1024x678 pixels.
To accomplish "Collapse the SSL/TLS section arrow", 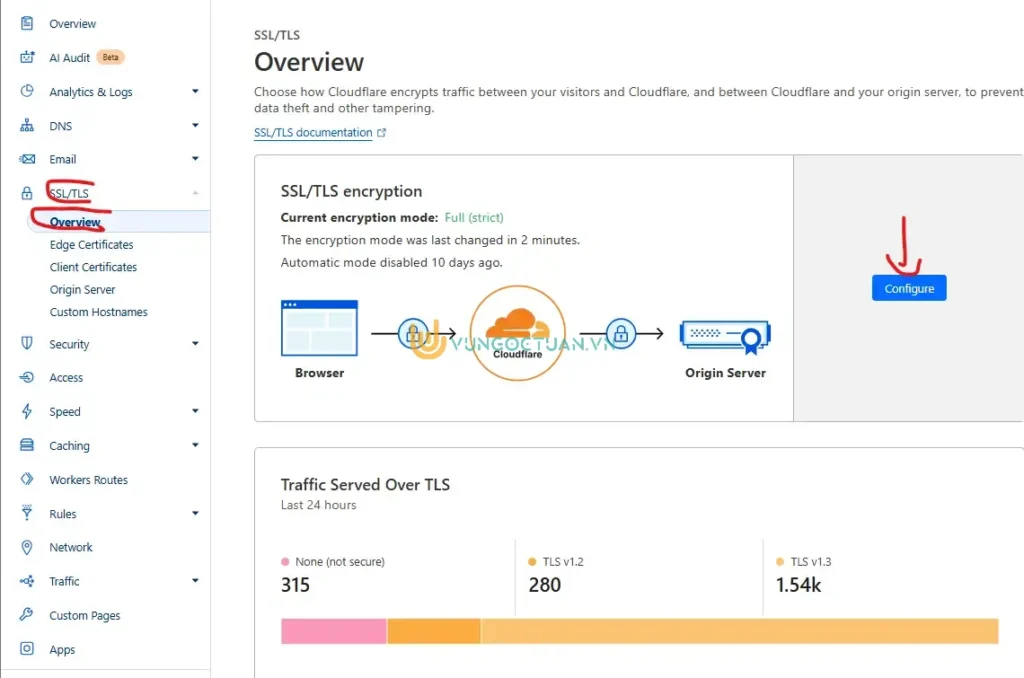I will tap(195, 193).
